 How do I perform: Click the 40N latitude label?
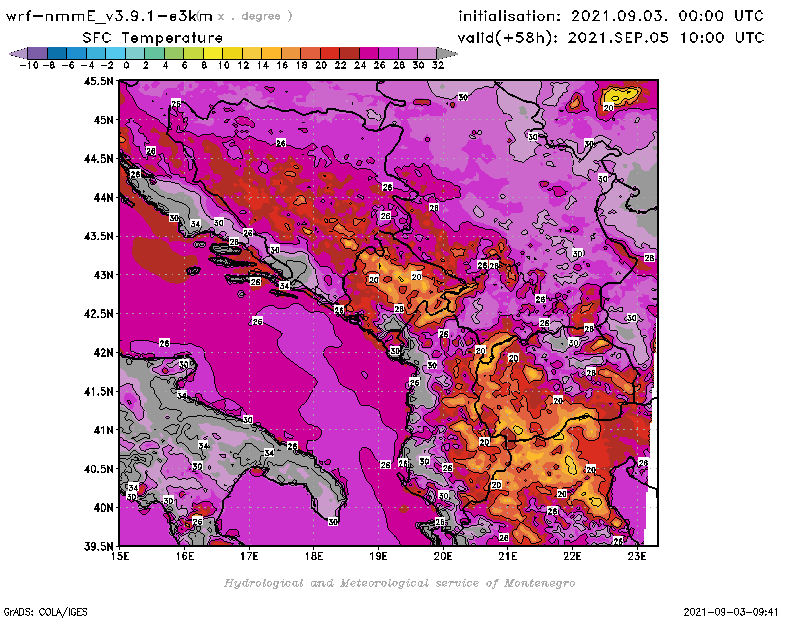(103, 508)
